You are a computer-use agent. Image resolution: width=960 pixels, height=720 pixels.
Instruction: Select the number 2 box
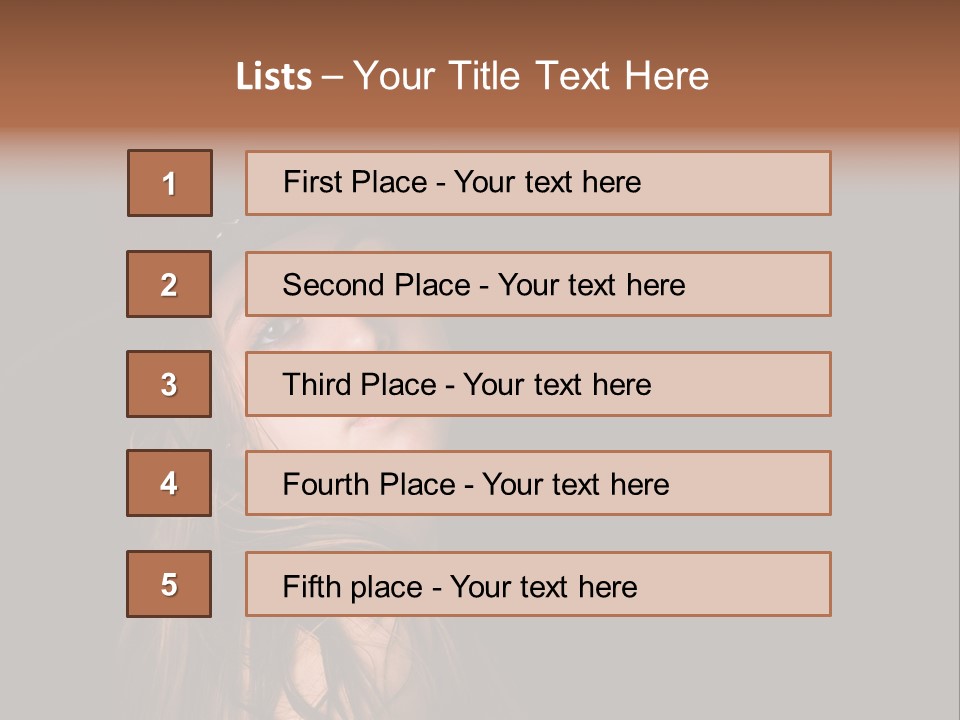(x=169, y=284)
